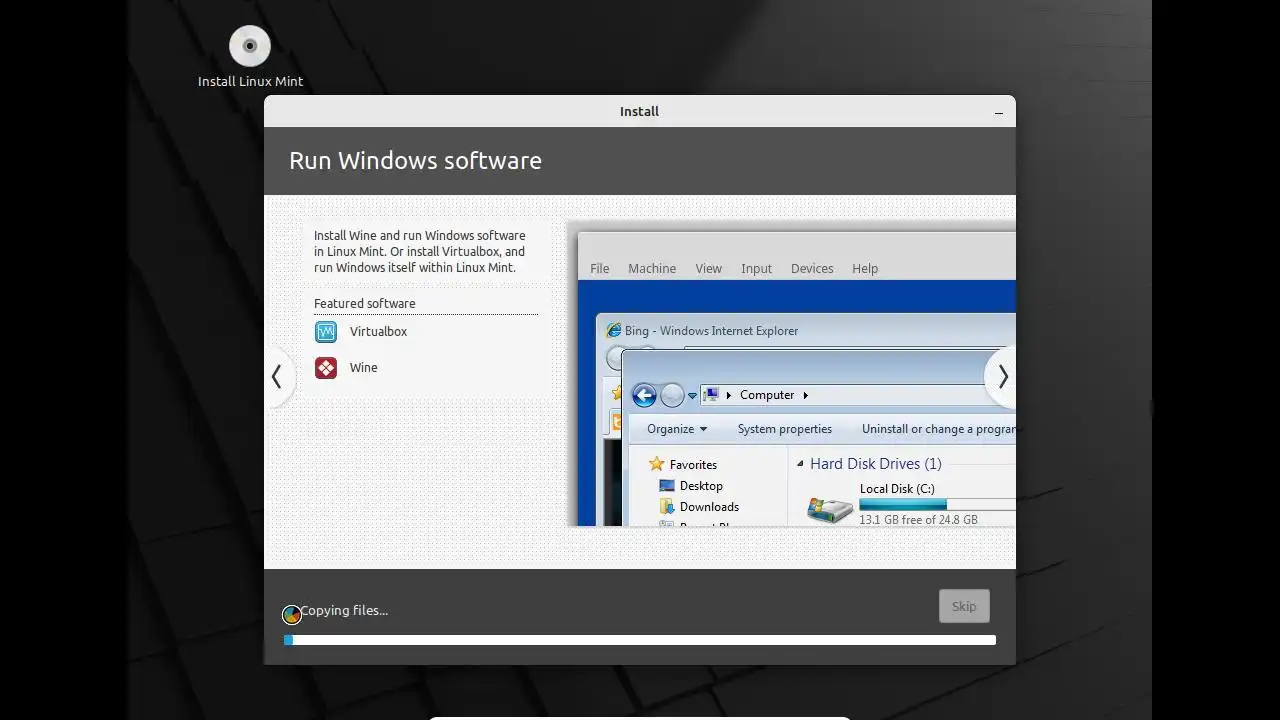Go to the previous slide with left arrow
This screenshot has width=1280, height=720.
pos(277,377)
